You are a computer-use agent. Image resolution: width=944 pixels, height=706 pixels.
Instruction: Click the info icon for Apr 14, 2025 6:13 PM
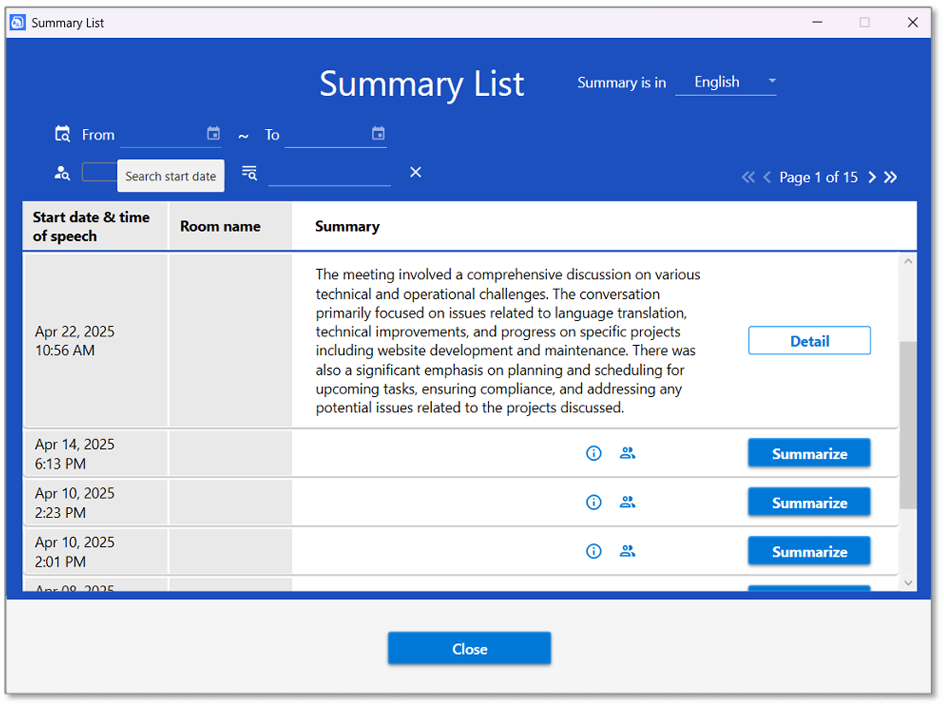click(594, 453)
